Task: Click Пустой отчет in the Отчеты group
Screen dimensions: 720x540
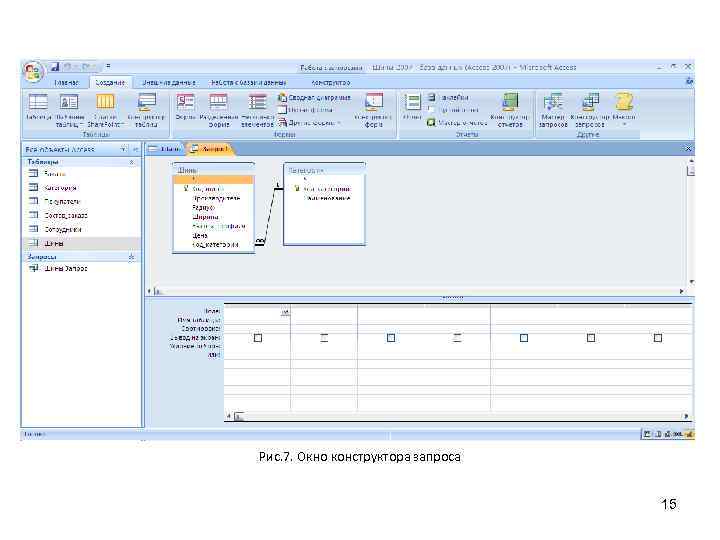Action: click(454, 110)
